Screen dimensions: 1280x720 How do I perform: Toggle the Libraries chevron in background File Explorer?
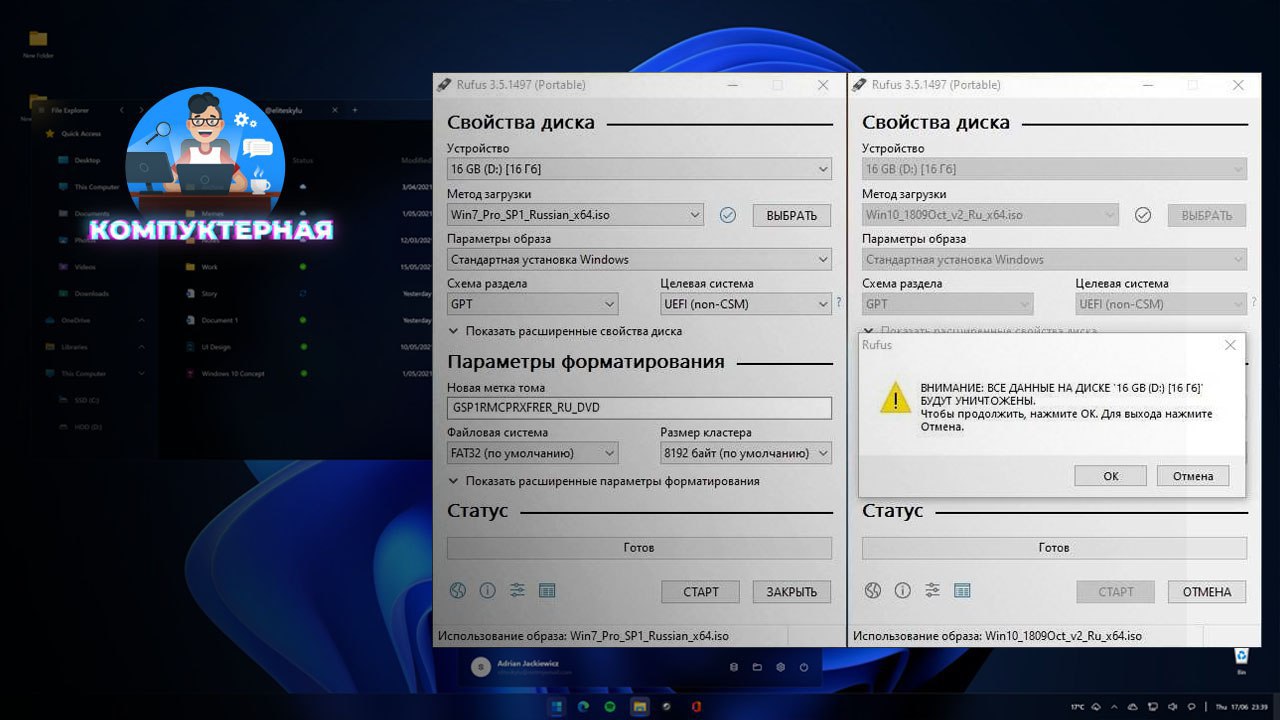coord(141,347)
